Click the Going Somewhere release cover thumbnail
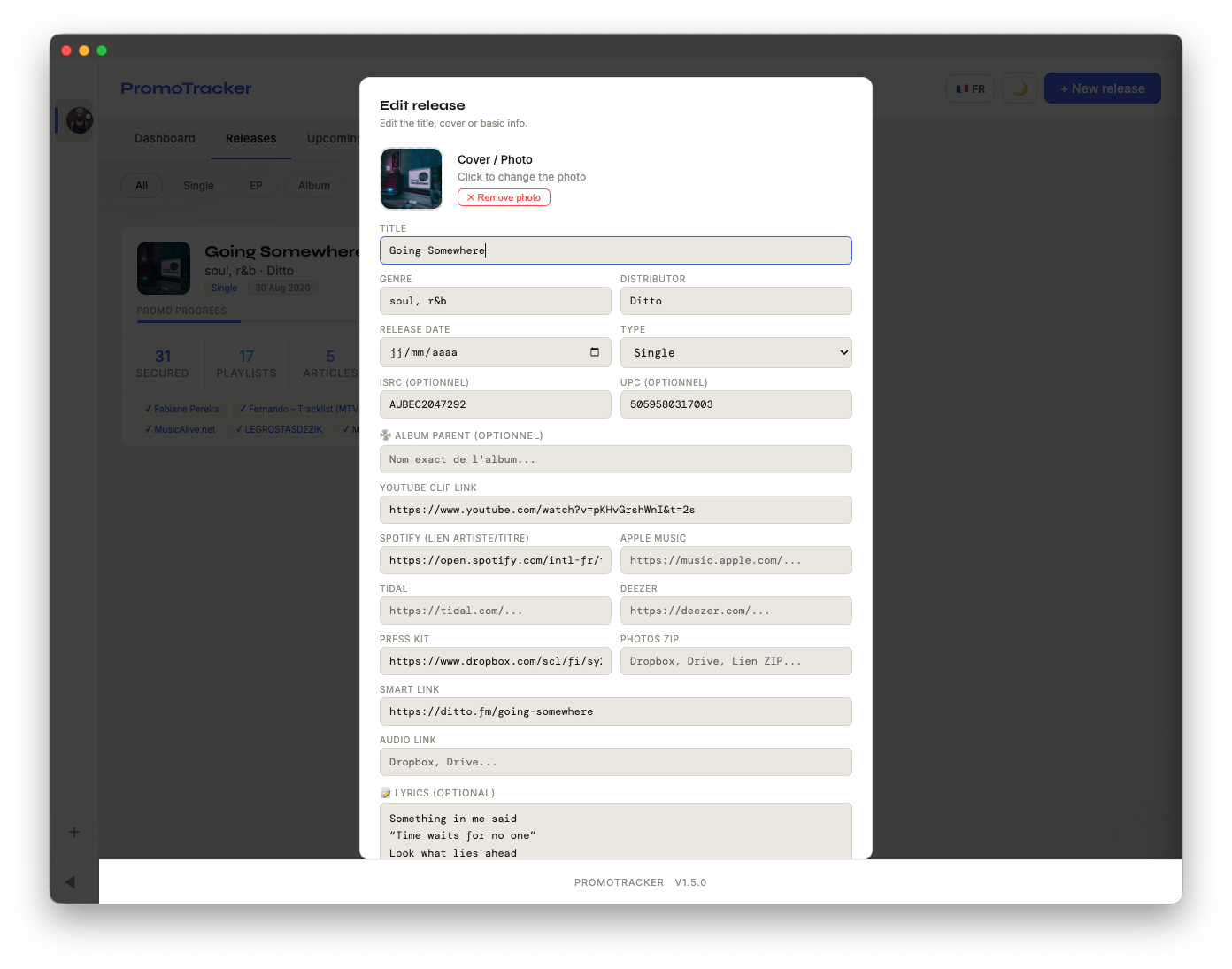 [164, 268]
